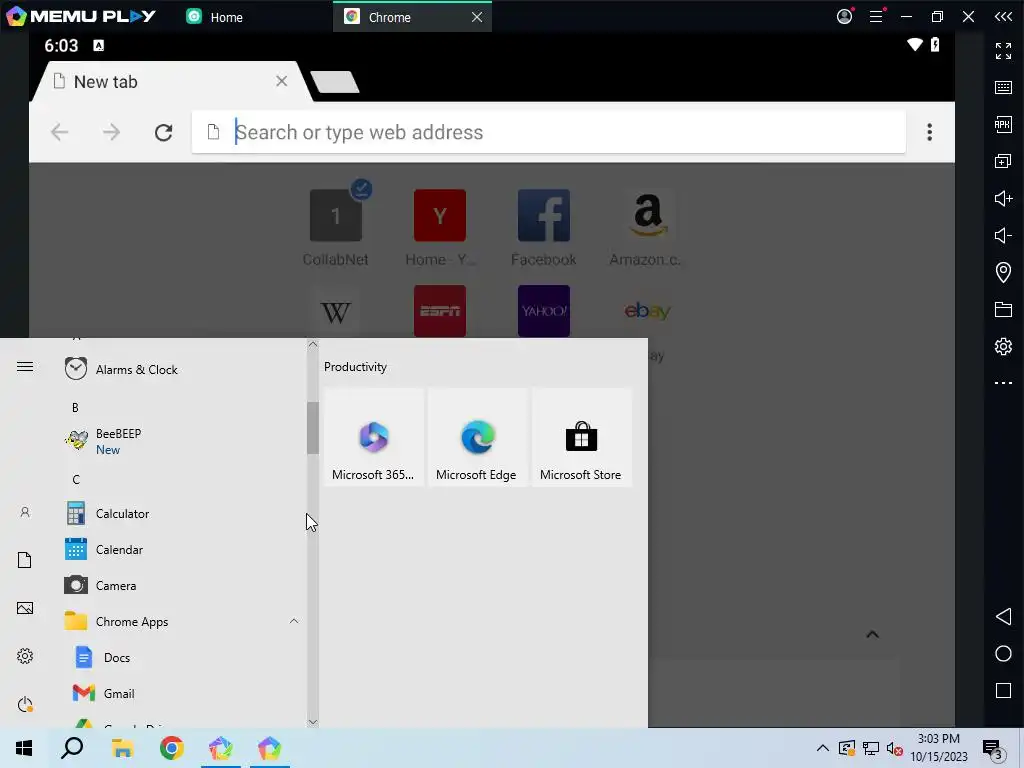
Task: Open Microsoft Edge tile in Productivity
Action: 477,437
